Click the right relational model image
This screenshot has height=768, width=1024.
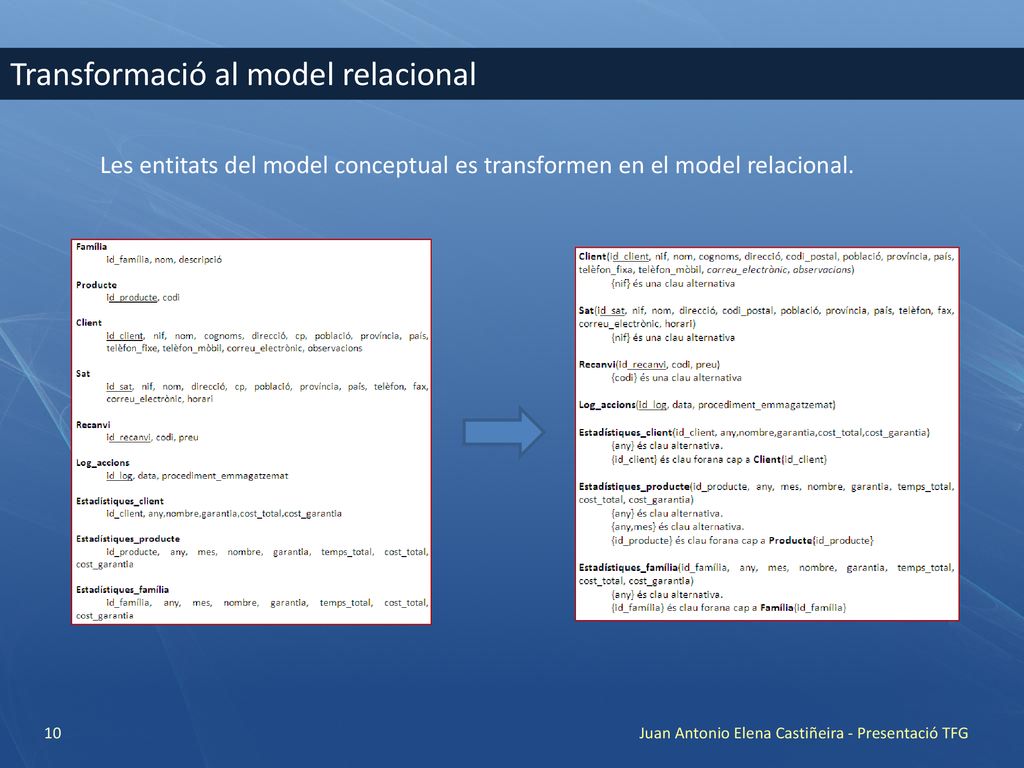coord(767,434)
